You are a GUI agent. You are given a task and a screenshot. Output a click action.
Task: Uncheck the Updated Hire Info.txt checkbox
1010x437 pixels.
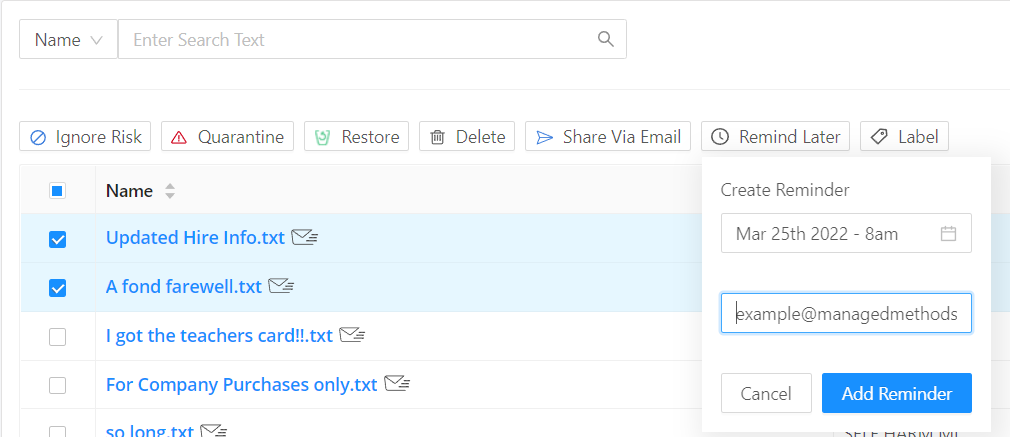(x=57, y=239)
